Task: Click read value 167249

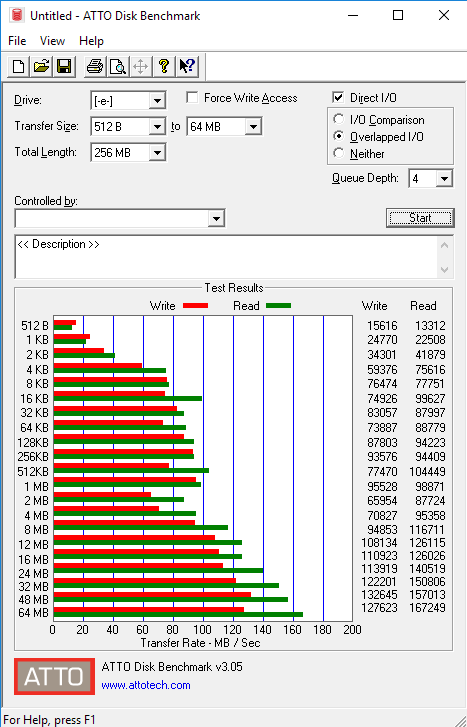Action: click(x=427, y=607)
